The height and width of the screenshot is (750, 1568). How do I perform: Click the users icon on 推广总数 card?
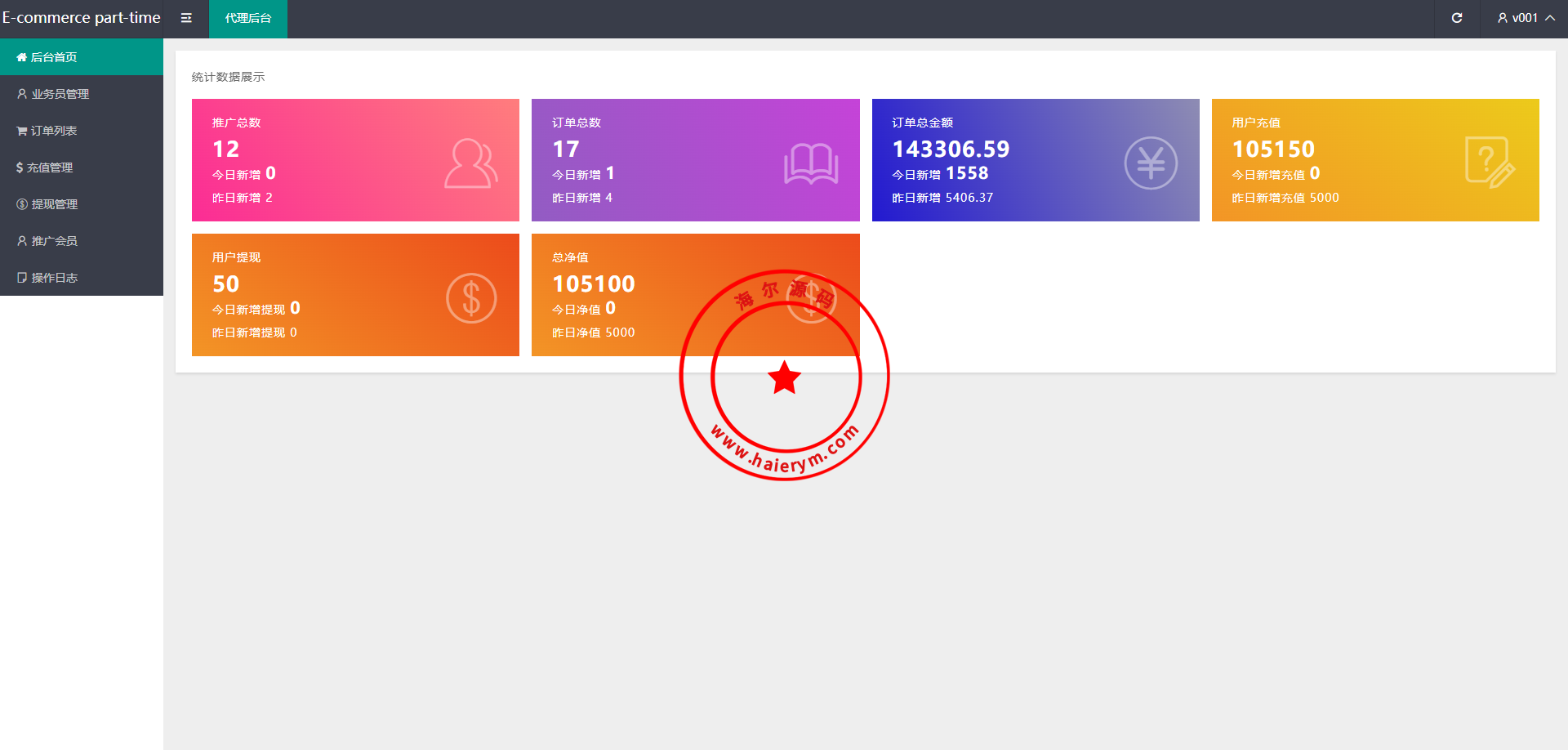point(470,163)
